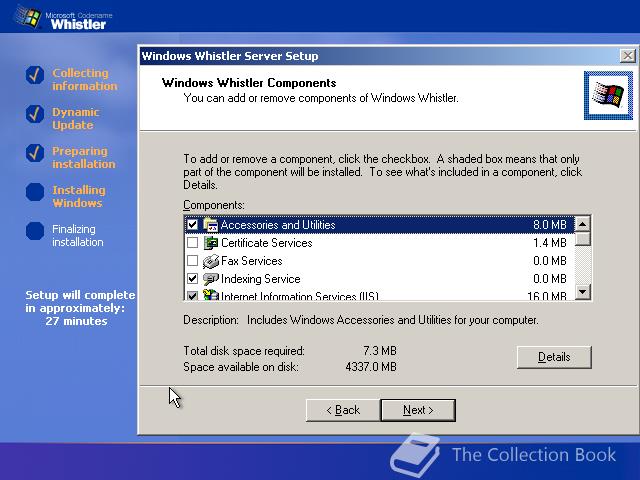Select the Indexing Service list entry
640x480 pixels.
point(260,279)
